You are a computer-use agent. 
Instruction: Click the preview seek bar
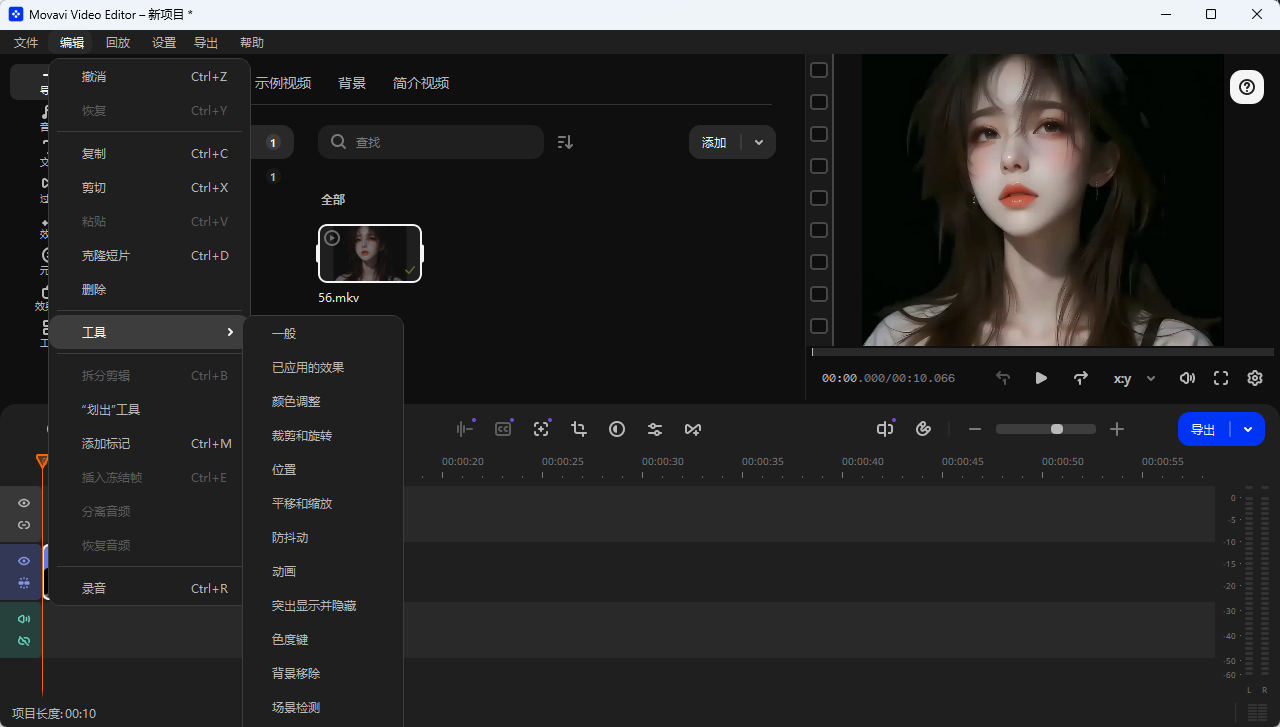click(x=1042, y=352)
